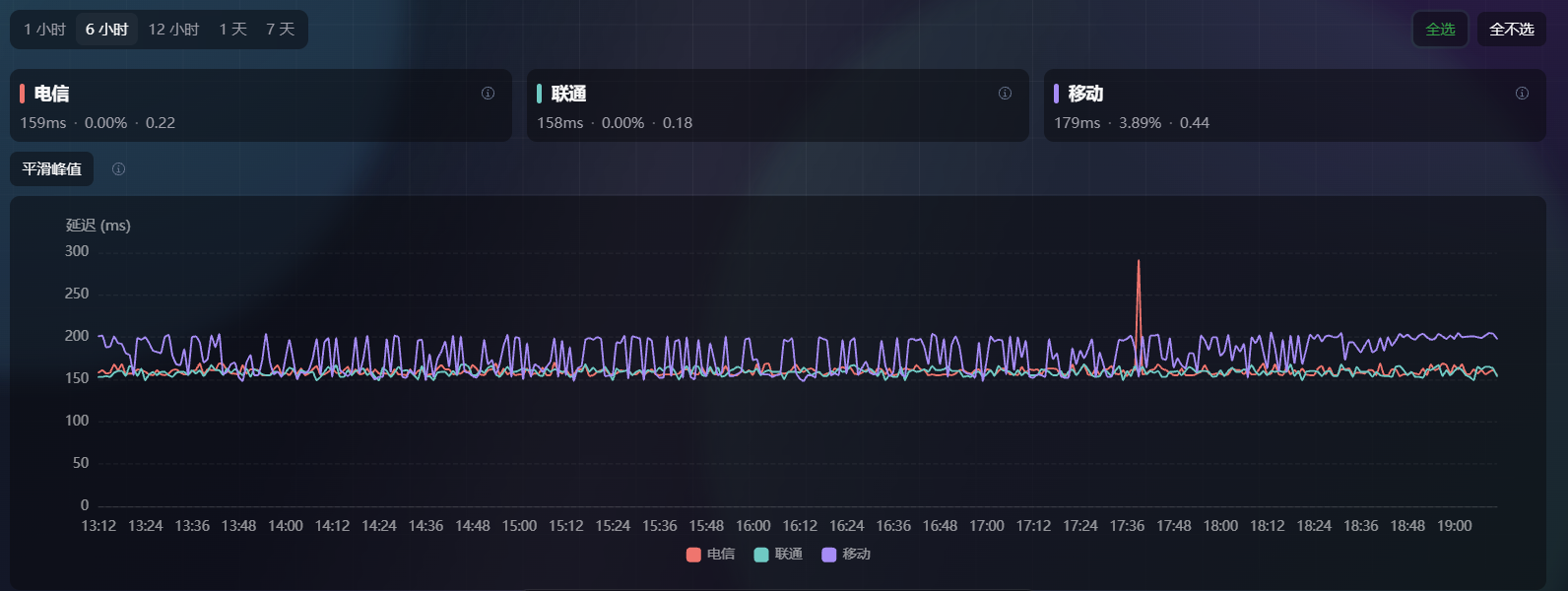Switch to the 1 天 time range
The height and width of the screenshot is (591, 1568).
click(233, 30)
